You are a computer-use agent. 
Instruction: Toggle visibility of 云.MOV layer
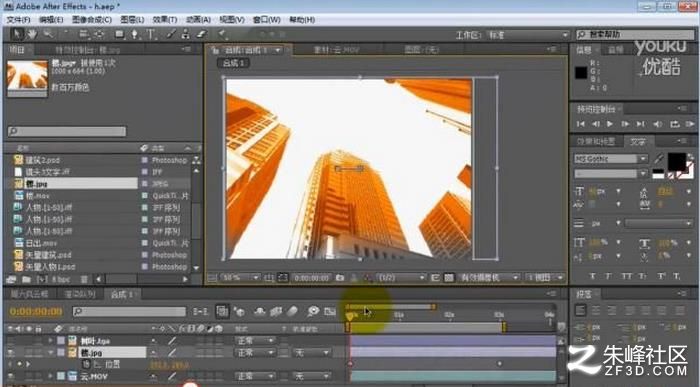pyautogui.click(x=10, y=376)
